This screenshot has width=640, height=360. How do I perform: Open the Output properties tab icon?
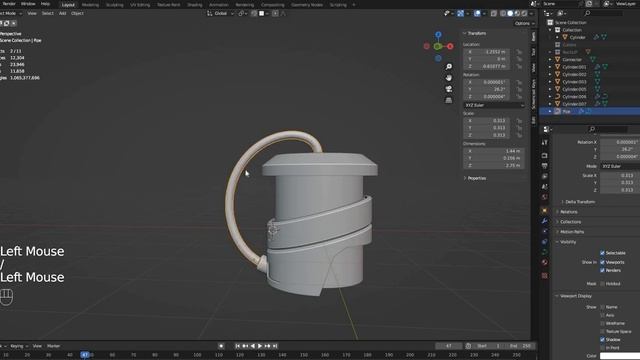(x=544, y=166)
